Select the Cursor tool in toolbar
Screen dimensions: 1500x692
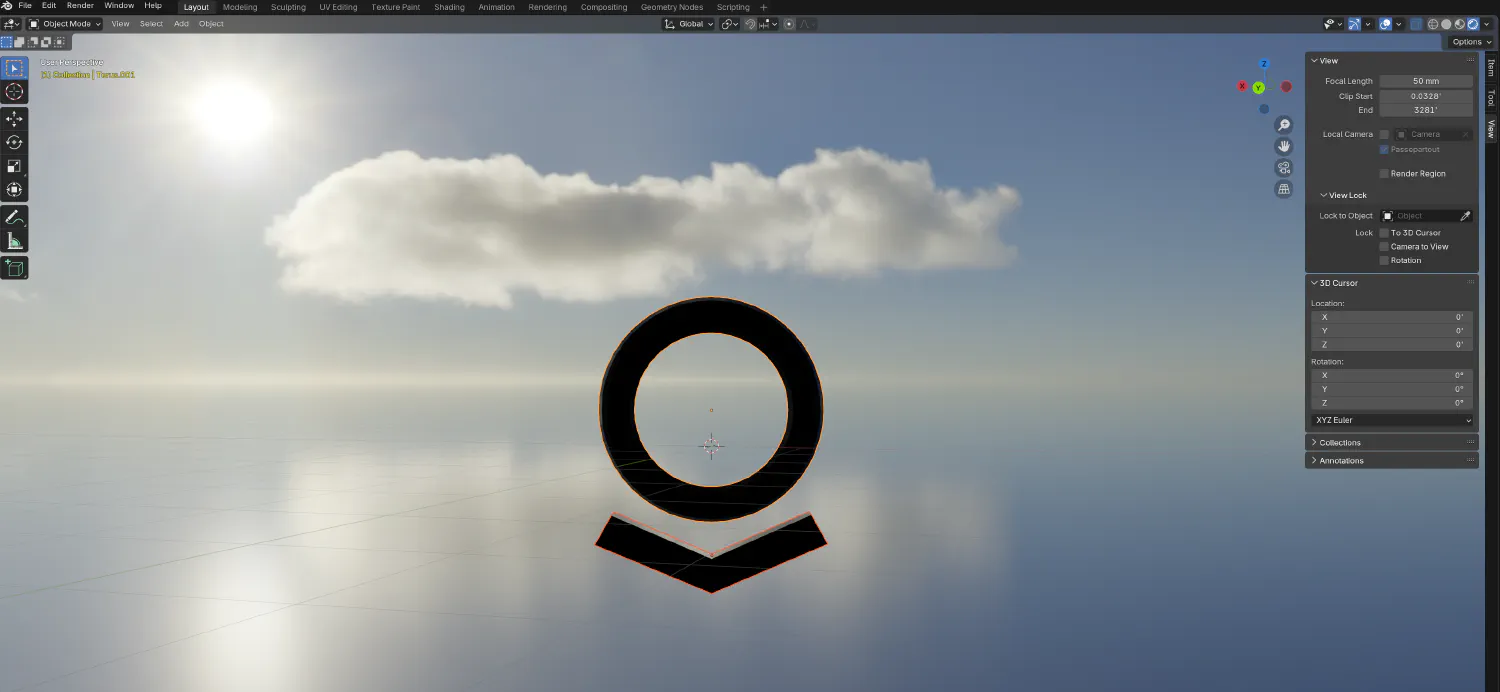[x=14, y=92]
